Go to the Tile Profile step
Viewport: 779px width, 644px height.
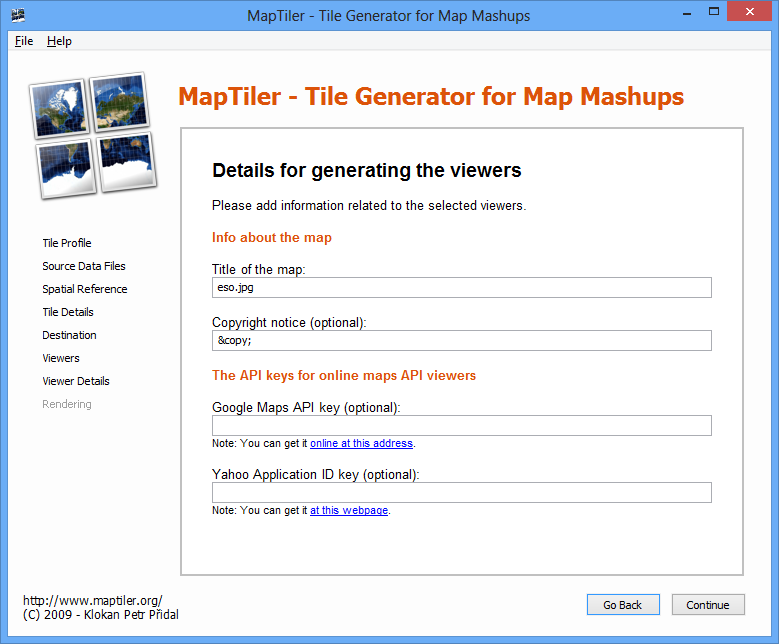[x=67, y=243]
